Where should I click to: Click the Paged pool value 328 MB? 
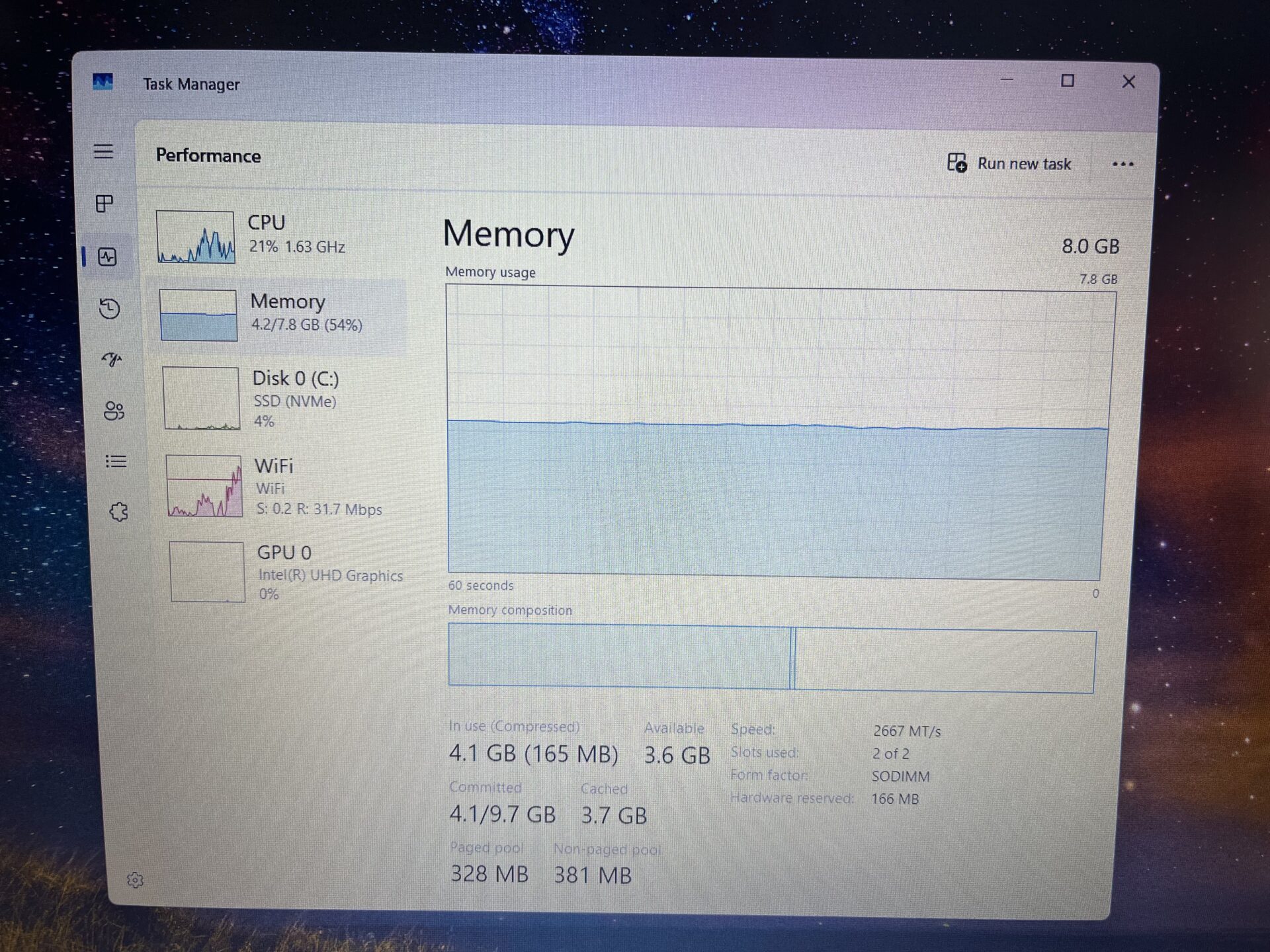pyautogui.click(x=489, y=874)
